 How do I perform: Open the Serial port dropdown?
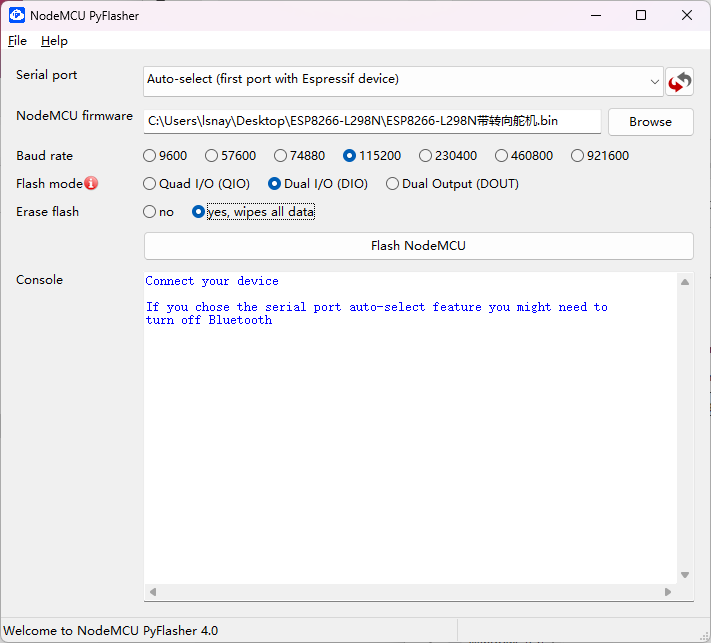click(403, 82)
